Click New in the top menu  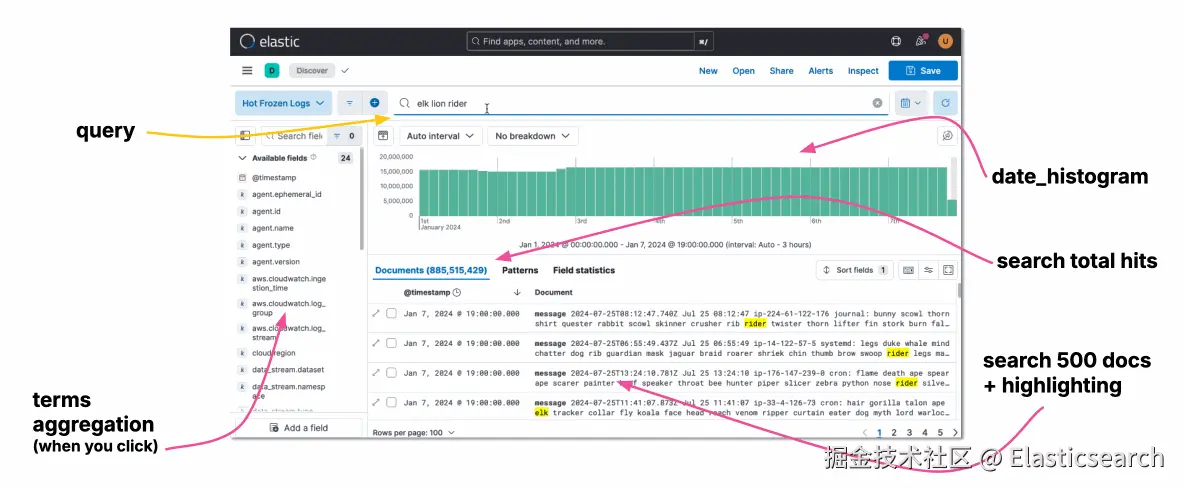tap(708, 71)
